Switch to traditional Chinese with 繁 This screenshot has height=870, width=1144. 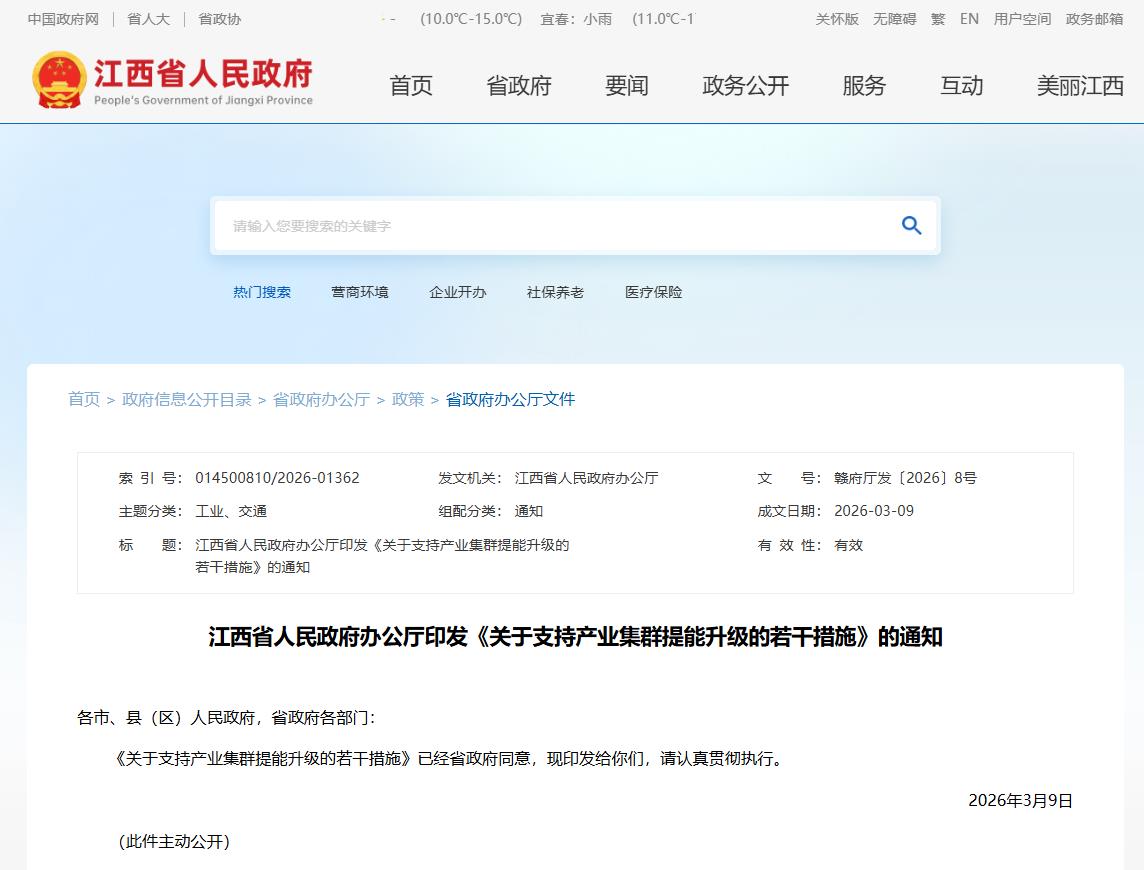tap(938, 19)
